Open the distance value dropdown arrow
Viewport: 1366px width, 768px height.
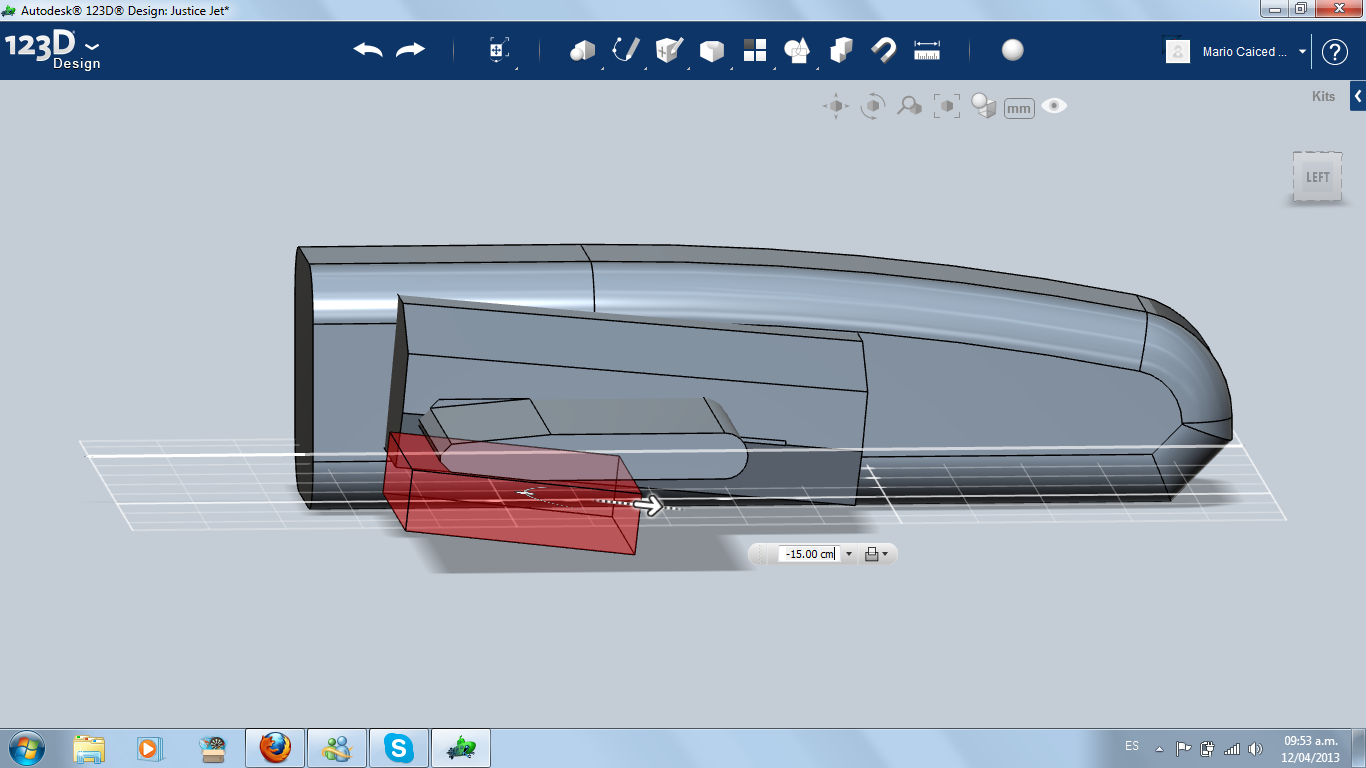(849, 554)
